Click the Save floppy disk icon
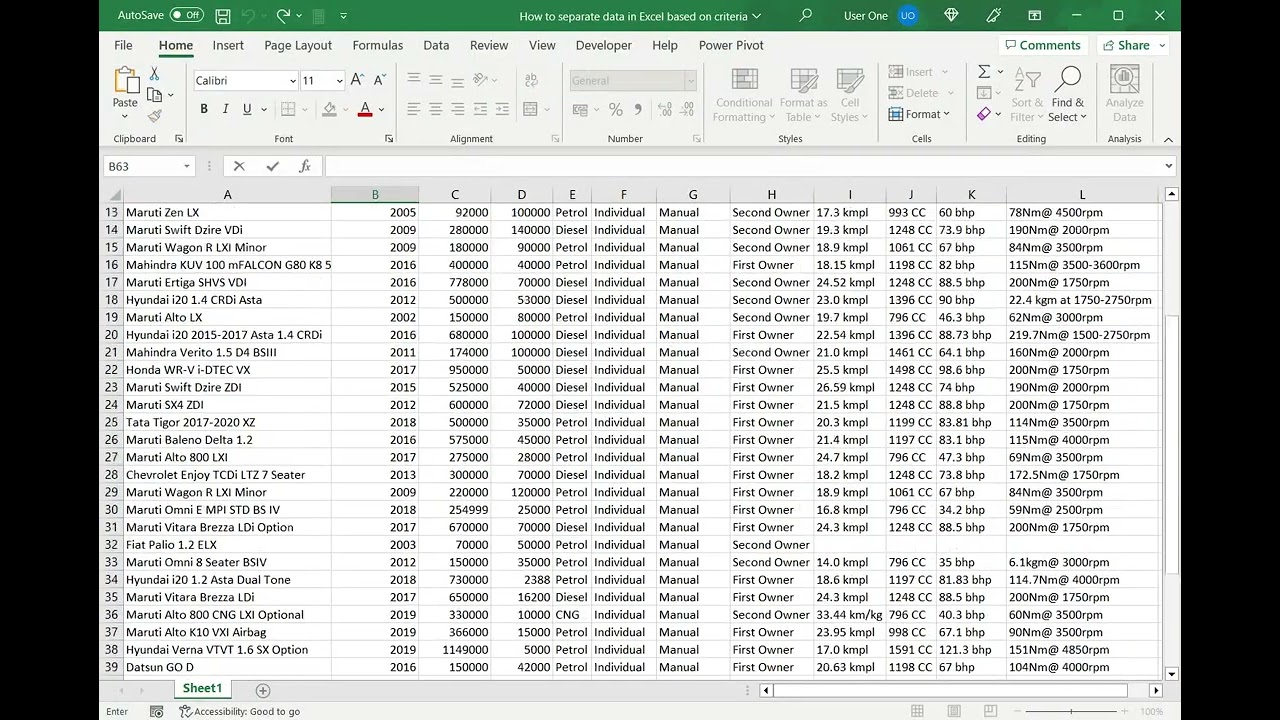1280x720 pixels. [223, 16]
